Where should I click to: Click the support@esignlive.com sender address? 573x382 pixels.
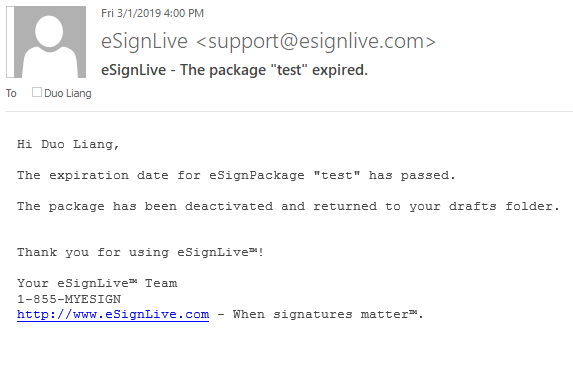coord(316,42)
